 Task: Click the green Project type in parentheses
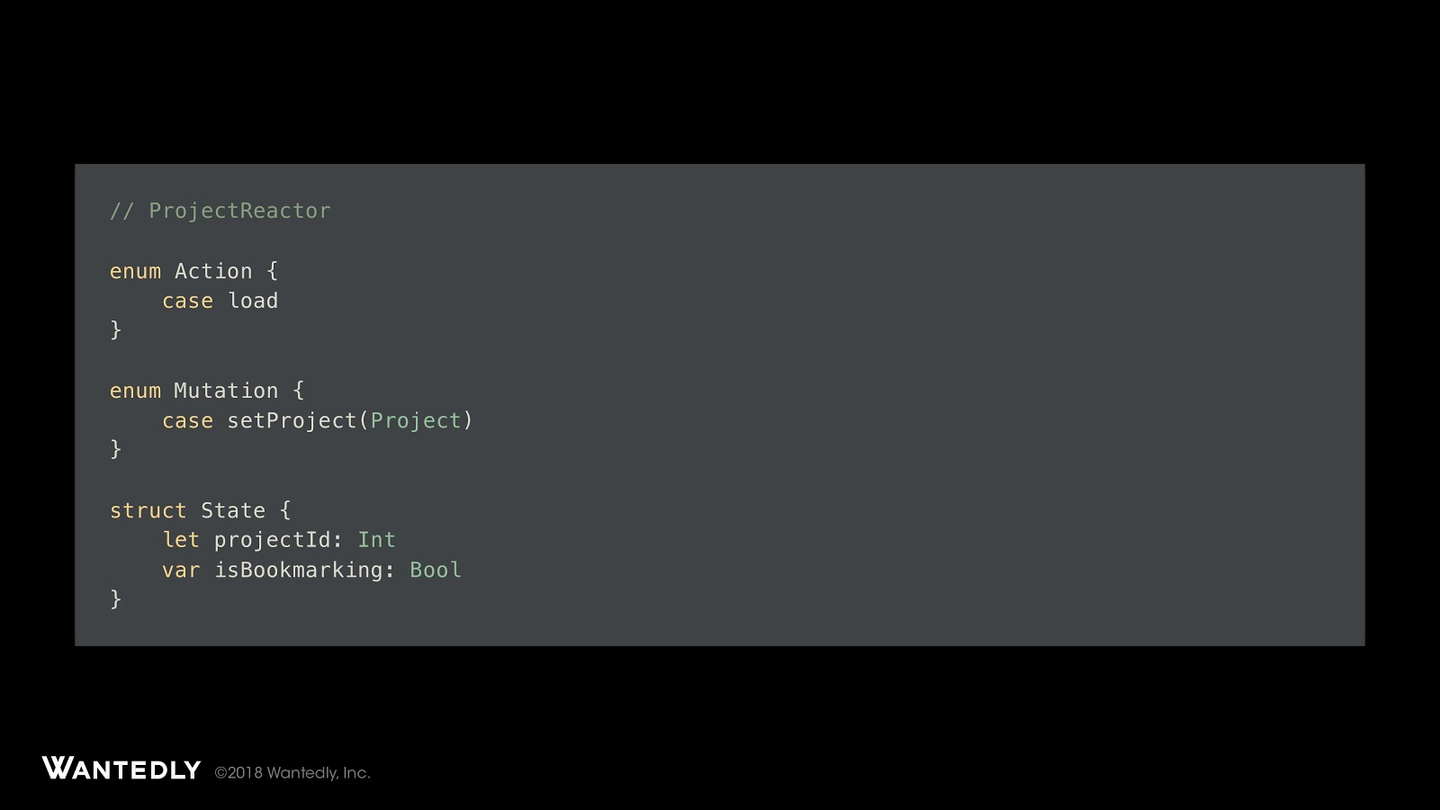(416, 421)
